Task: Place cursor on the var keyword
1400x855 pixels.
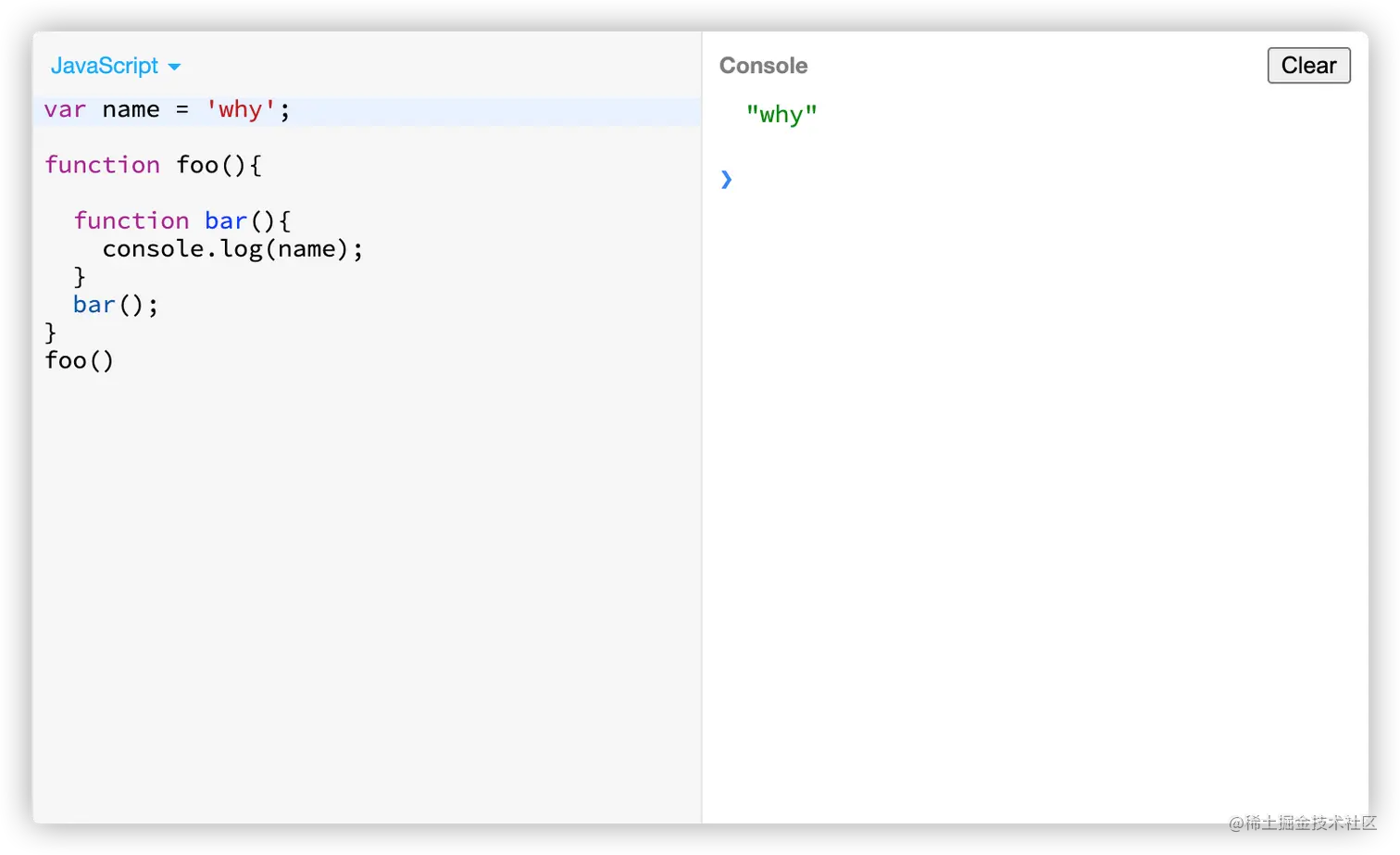Action: click(x=65, y=109)
